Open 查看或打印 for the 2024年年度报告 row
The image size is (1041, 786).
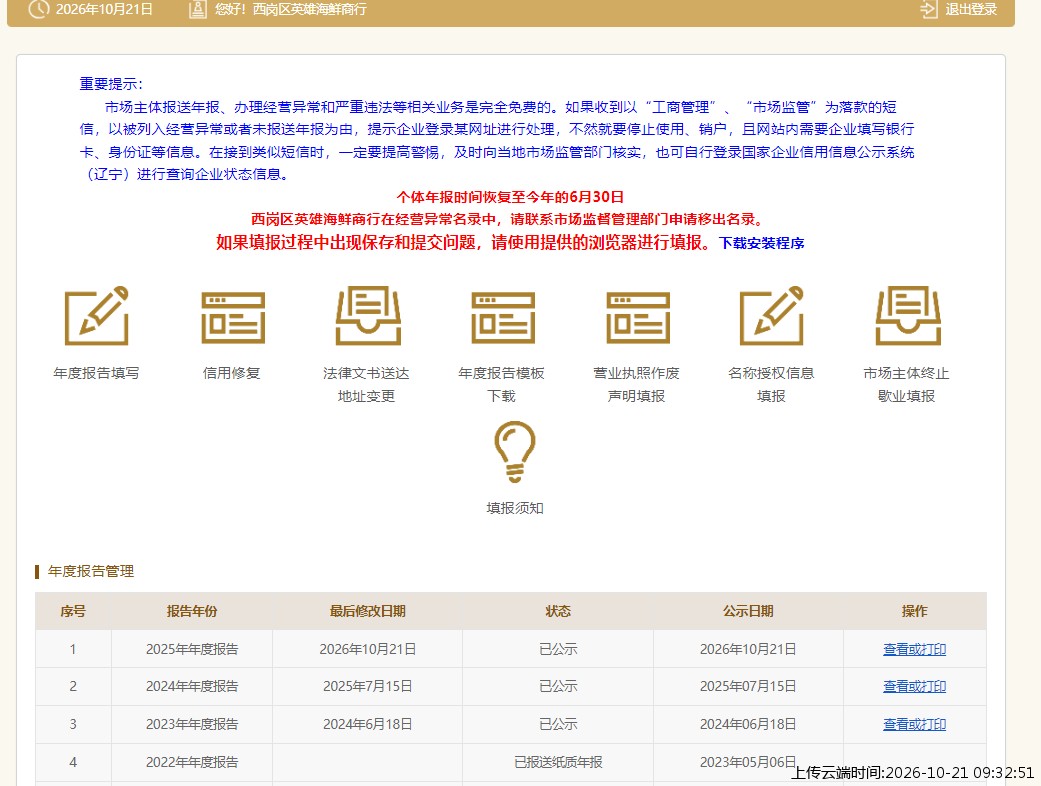[914, 686]
